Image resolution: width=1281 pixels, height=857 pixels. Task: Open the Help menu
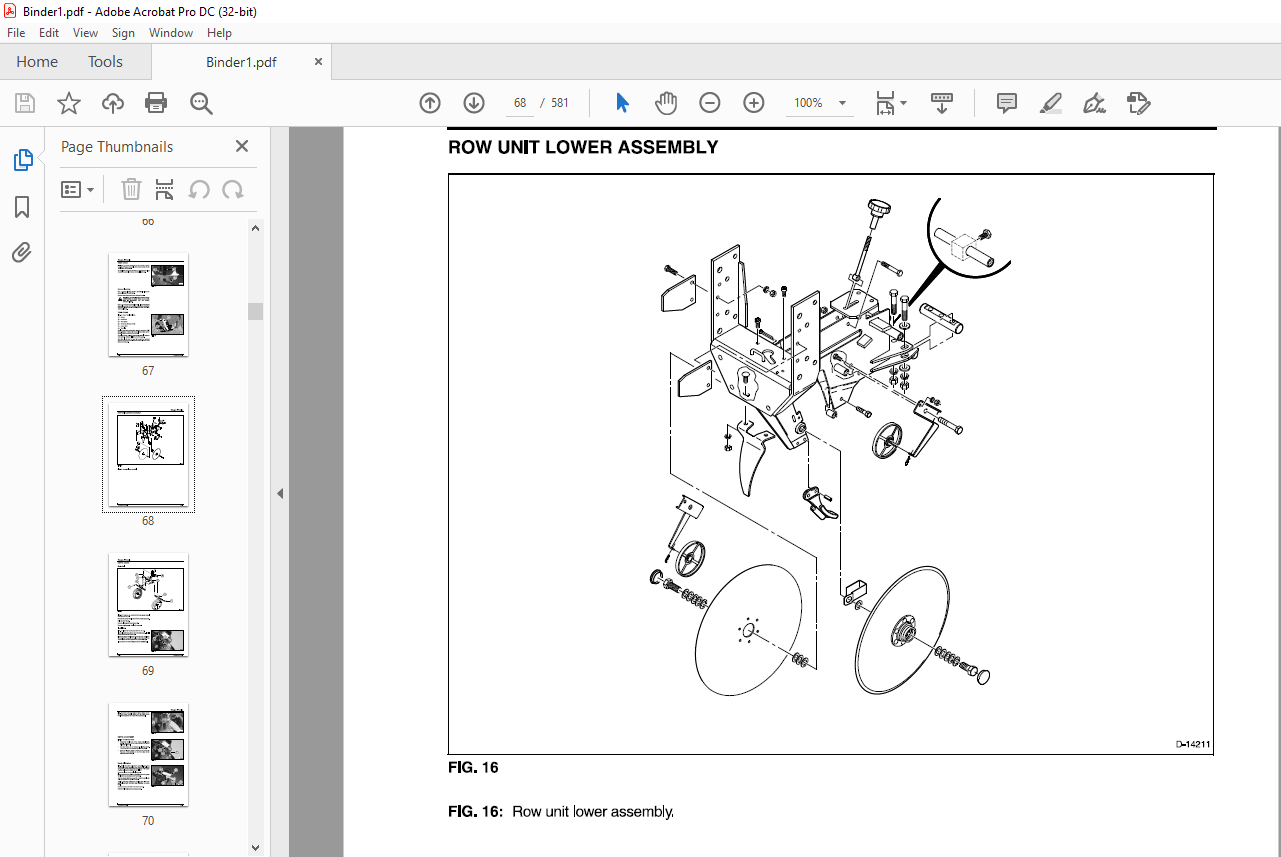point(219,33)
